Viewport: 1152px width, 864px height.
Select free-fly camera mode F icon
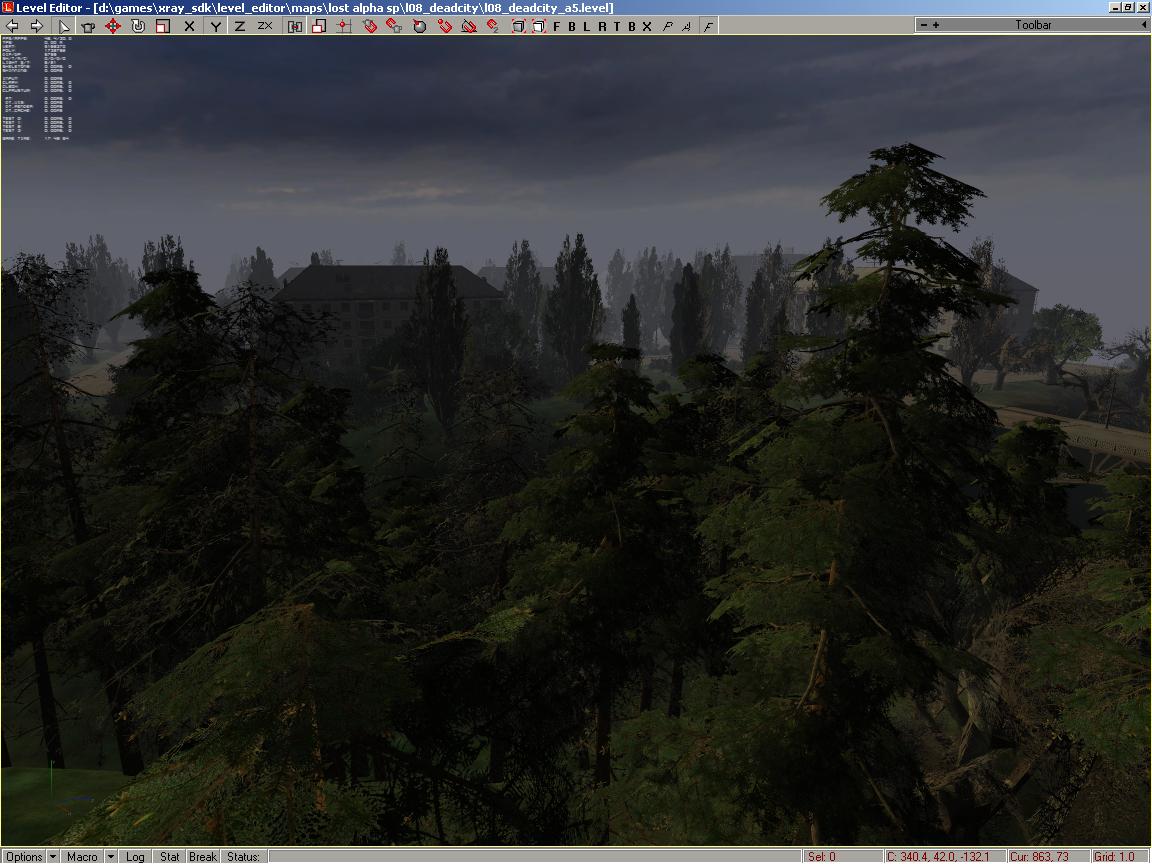708,26
